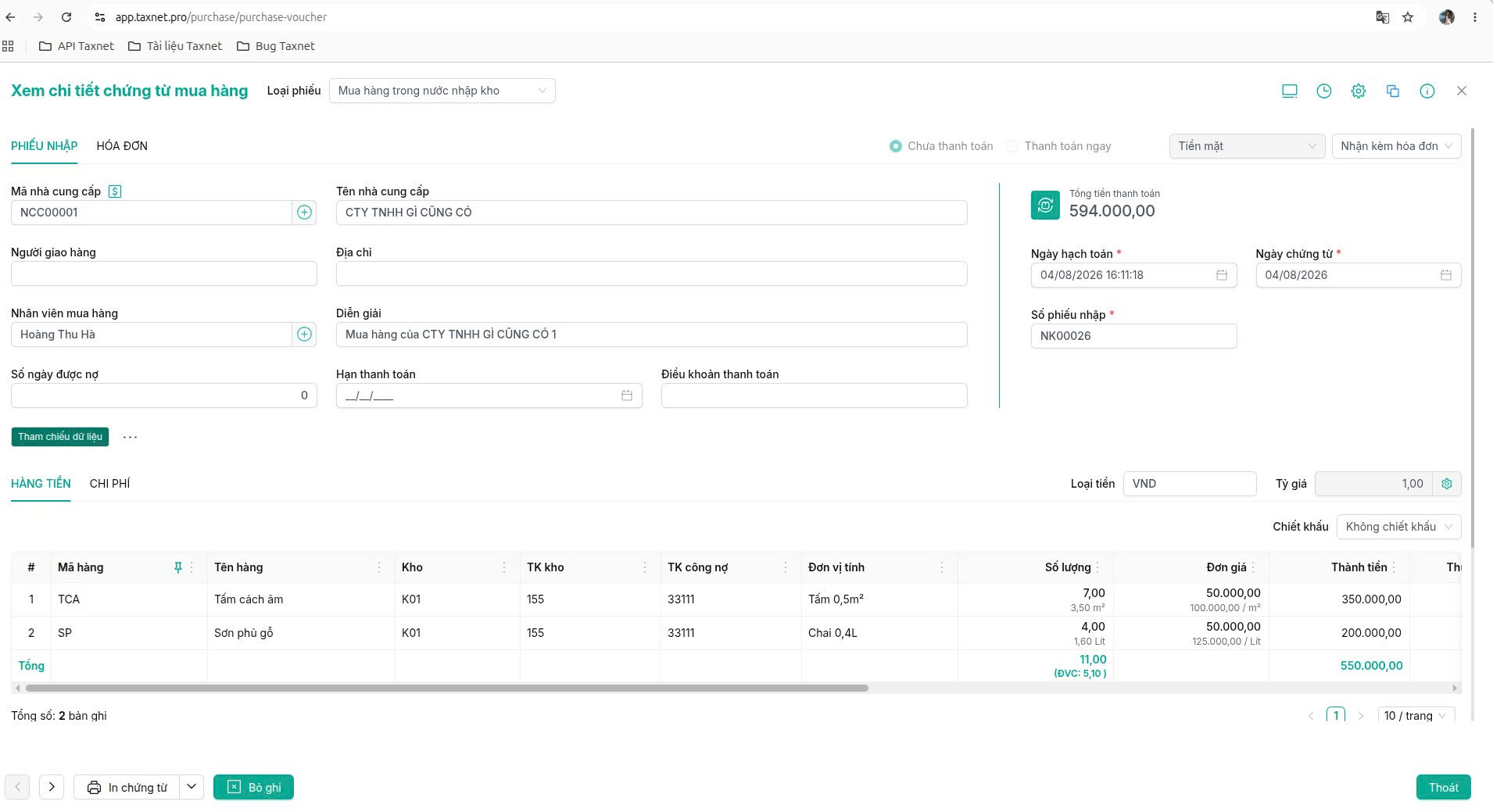Image resolution: width=1493 pixels, height=812 pixels.
Task: Click the duplicate voucher icon
Action: (1393, 91)
